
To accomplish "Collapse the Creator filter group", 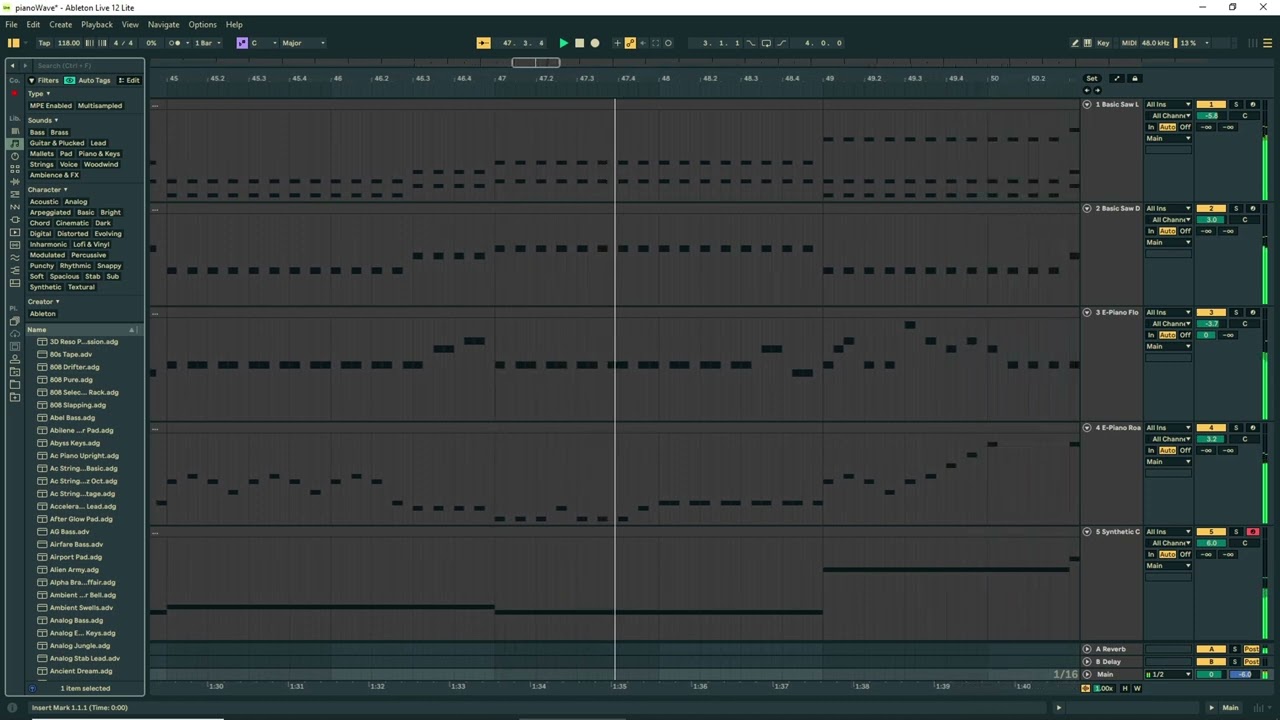I will point(43,301).
